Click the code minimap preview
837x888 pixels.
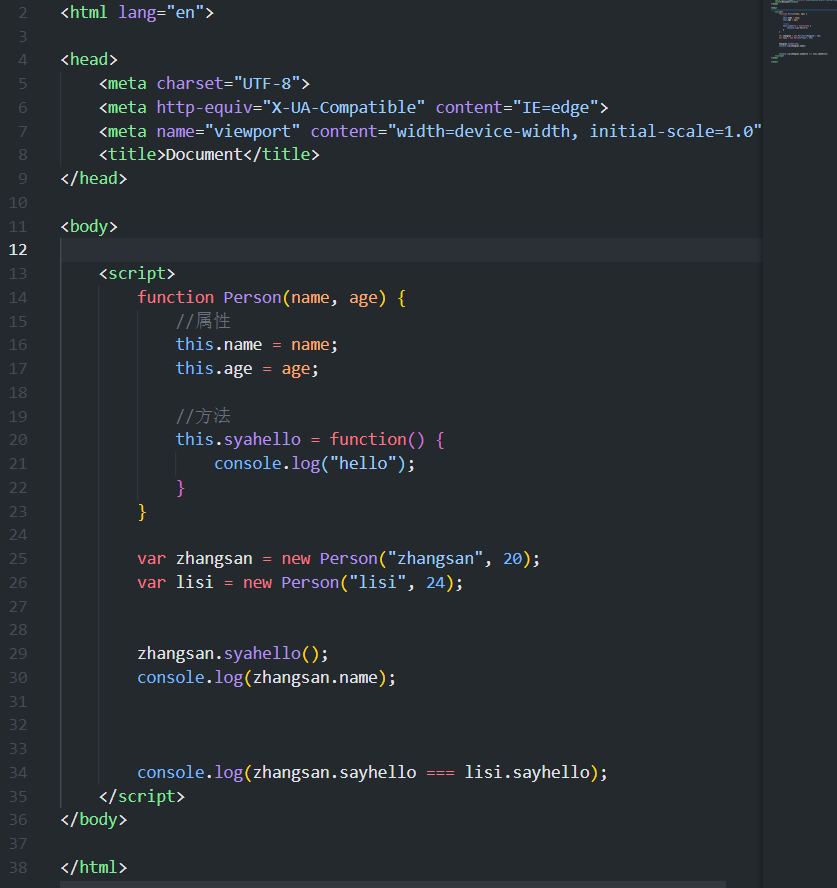point(799,31)
